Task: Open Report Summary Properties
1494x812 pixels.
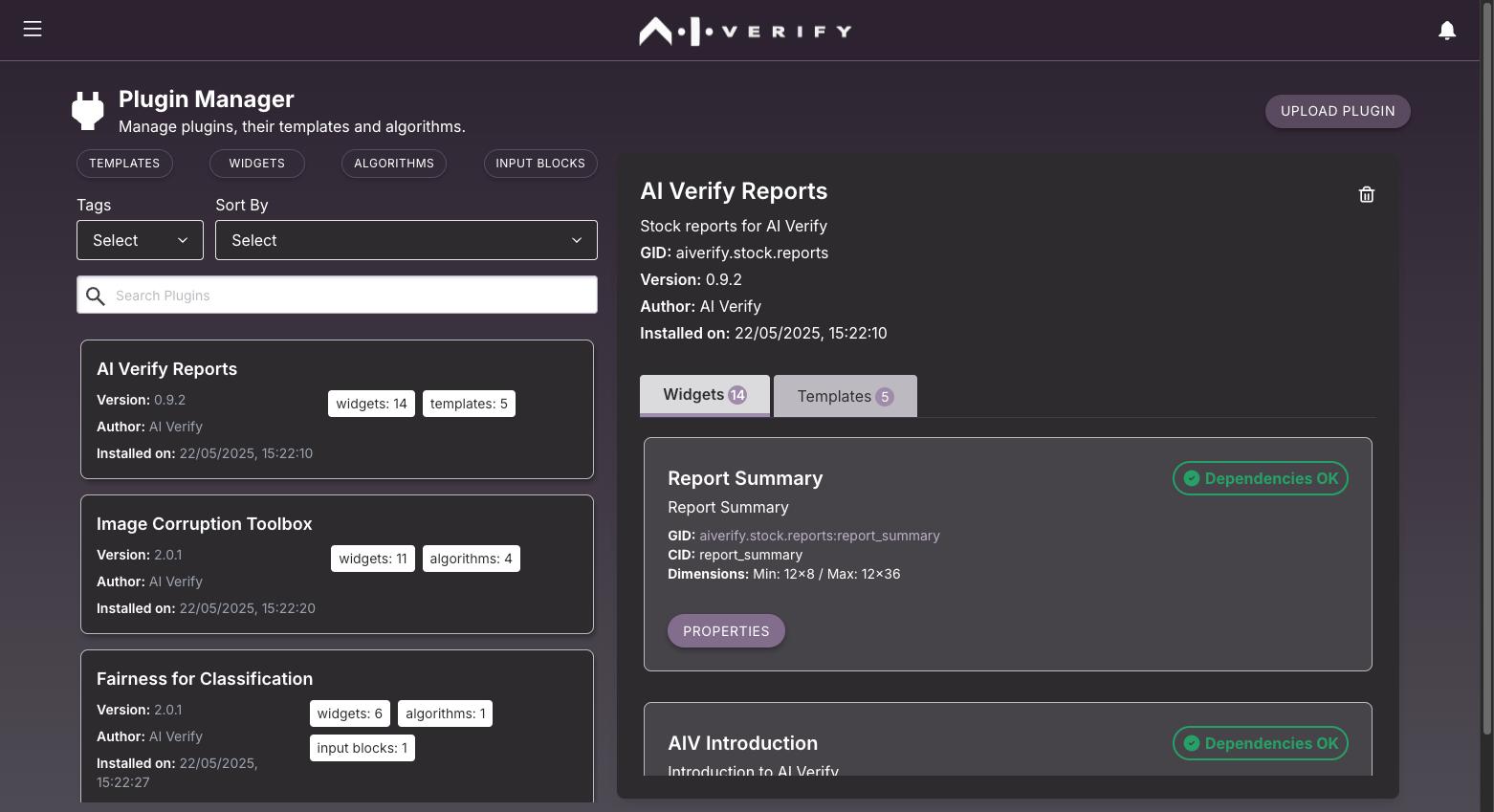Action: [x=726, y=631]
